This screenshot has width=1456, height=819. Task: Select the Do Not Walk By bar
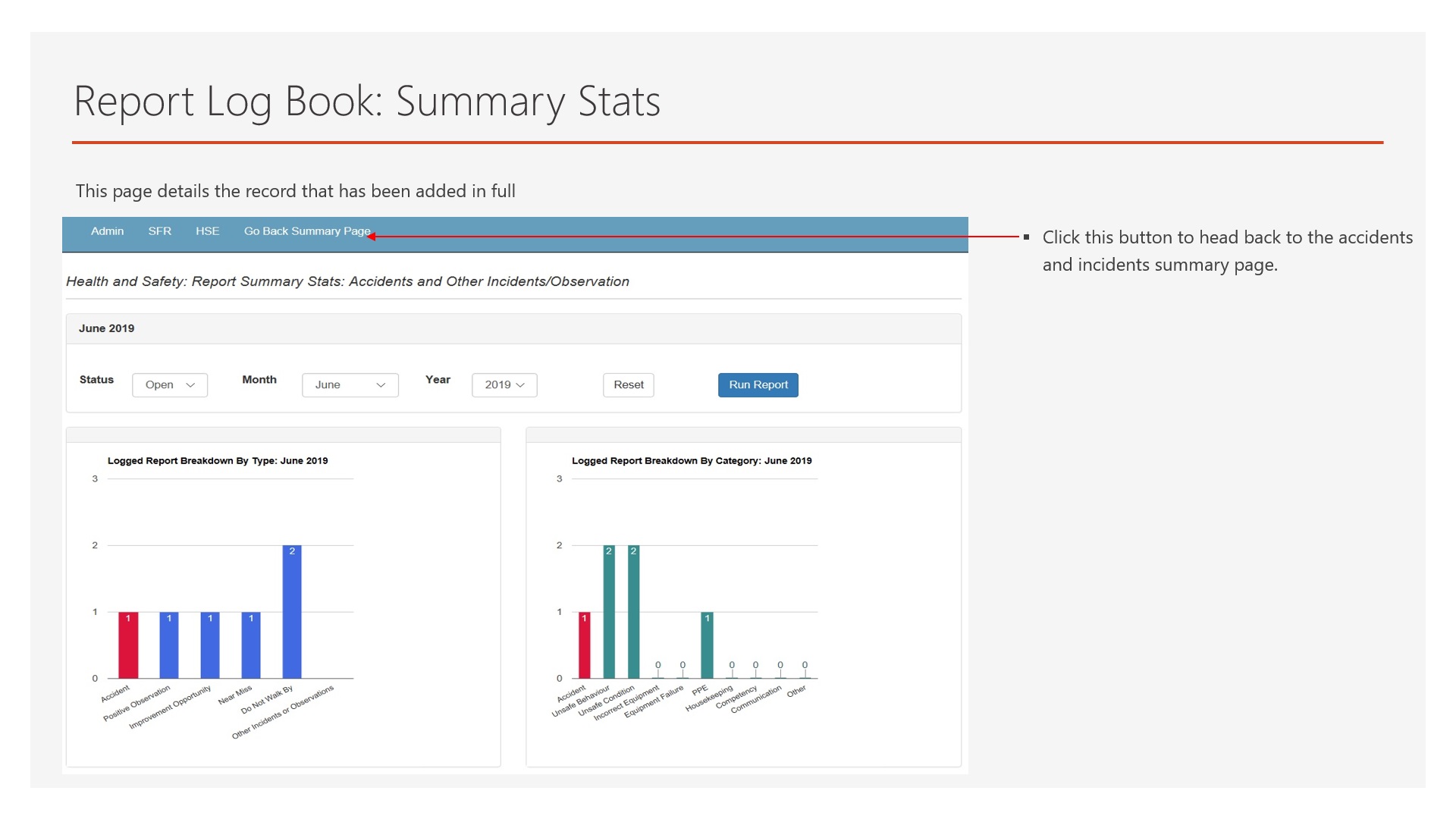(x=292, y=613)
